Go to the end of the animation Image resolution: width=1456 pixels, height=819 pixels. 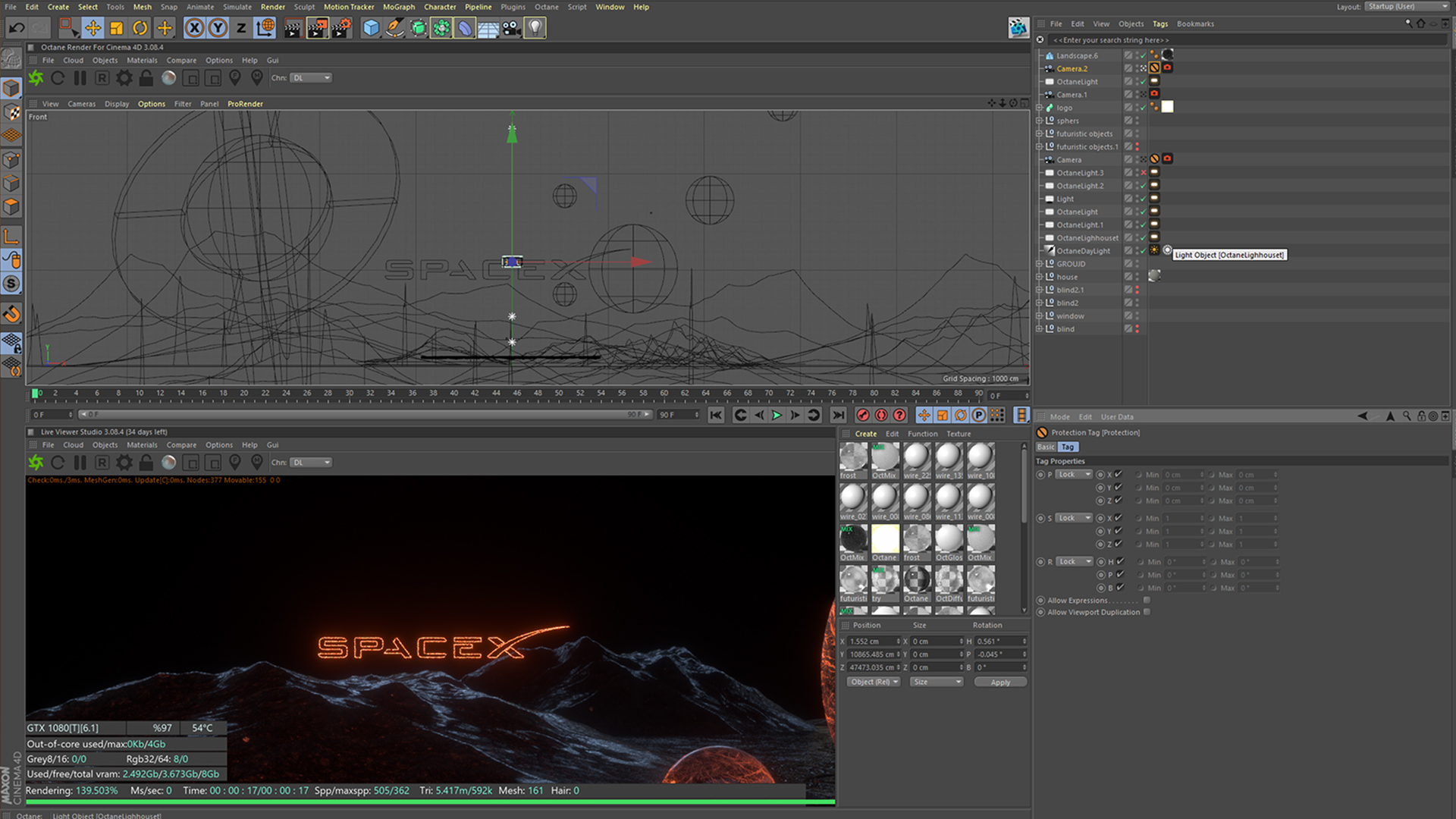[838, 415]
